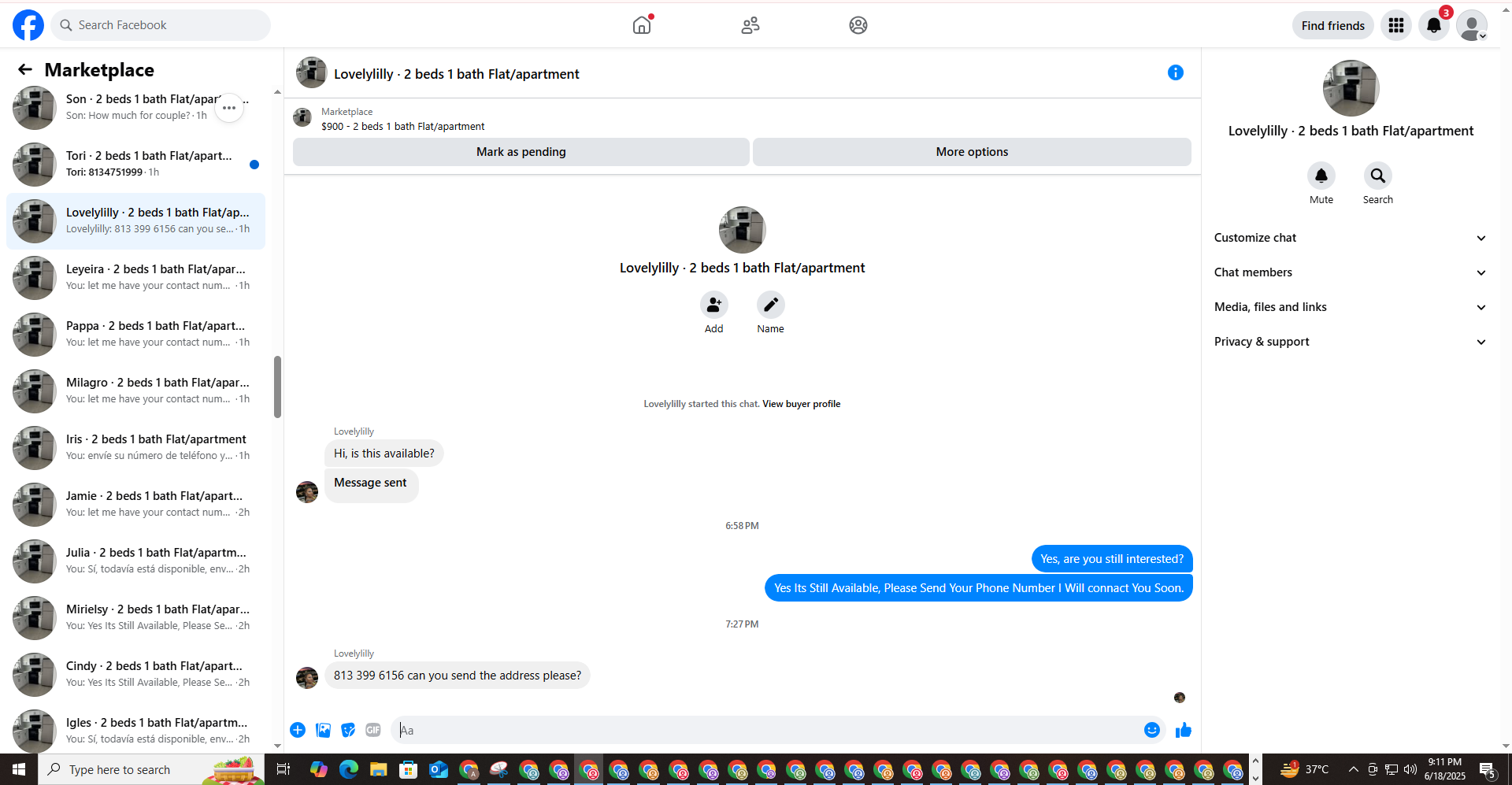This screenshot has width=1512, height=785.
Task: Open Tori conversation
Action: 135,165
